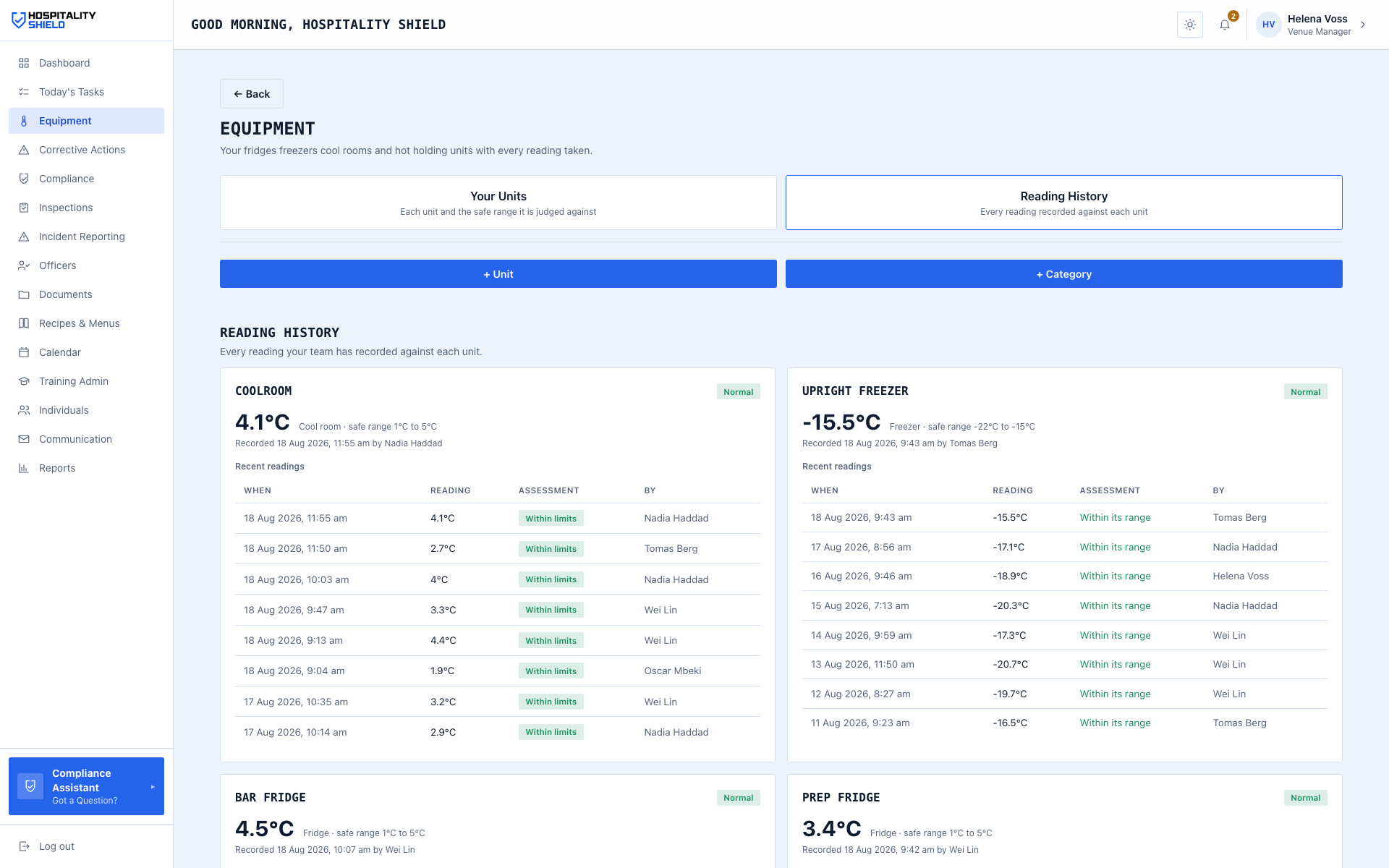Open the Recipes & Menus section
This screenshot has width=1389, height=868.
pos(87,323)
